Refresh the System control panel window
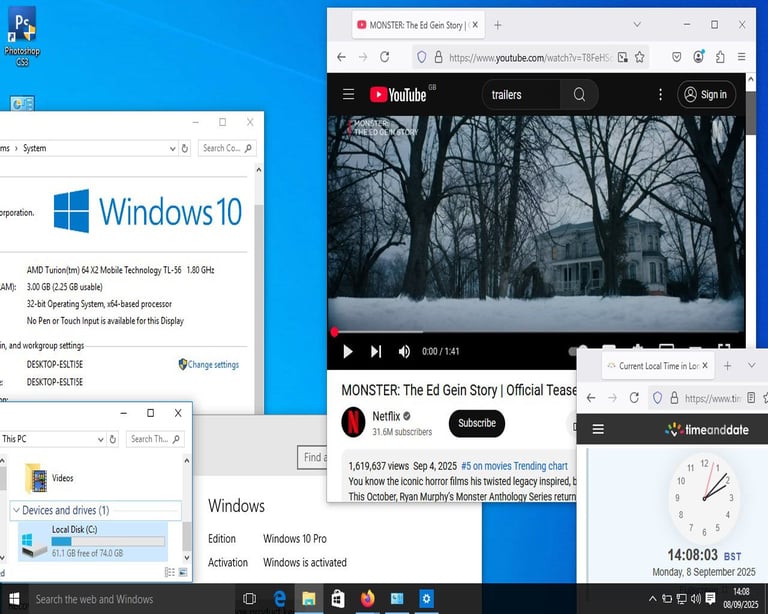 tap(185, 148)
